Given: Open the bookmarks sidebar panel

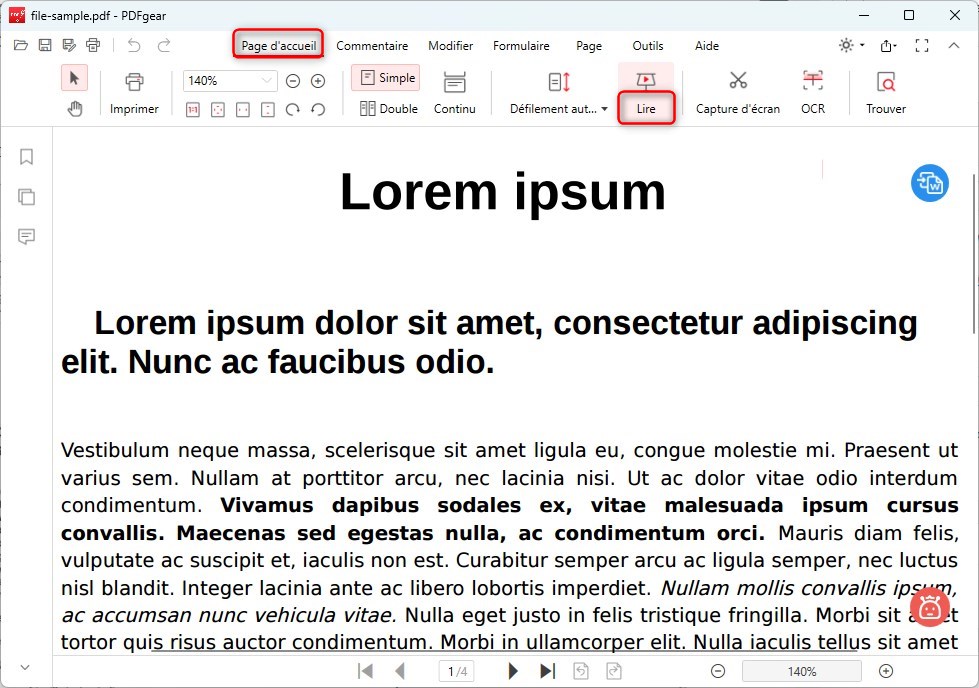Looking at the screenshot, I should [26, 157].
